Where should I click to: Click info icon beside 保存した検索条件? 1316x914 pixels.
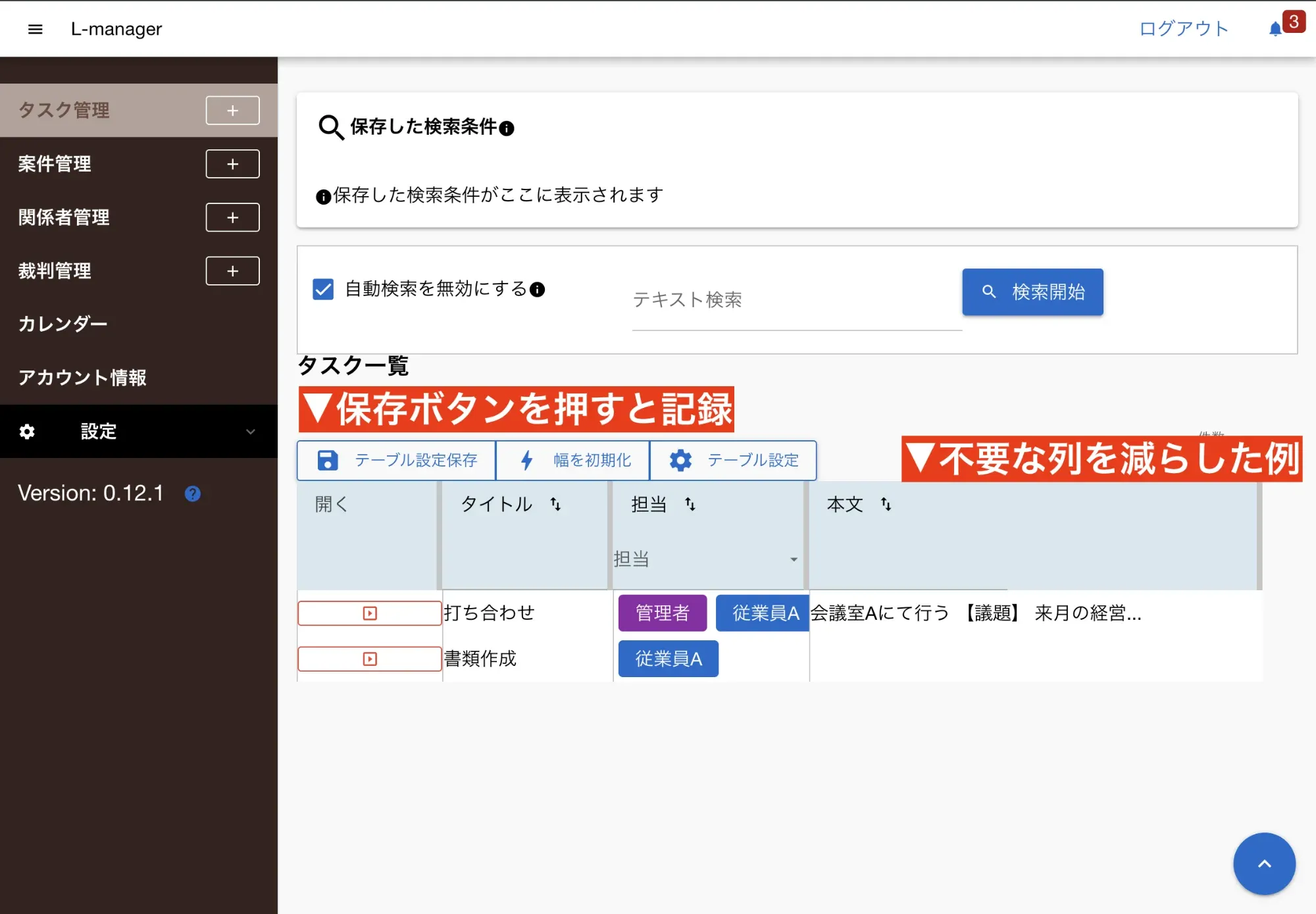pyautogui.click(x=507, y=128)
